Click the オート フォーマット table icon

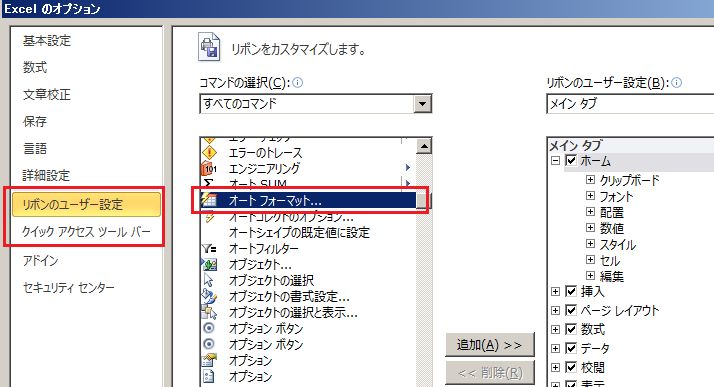(x=209, y=200)
